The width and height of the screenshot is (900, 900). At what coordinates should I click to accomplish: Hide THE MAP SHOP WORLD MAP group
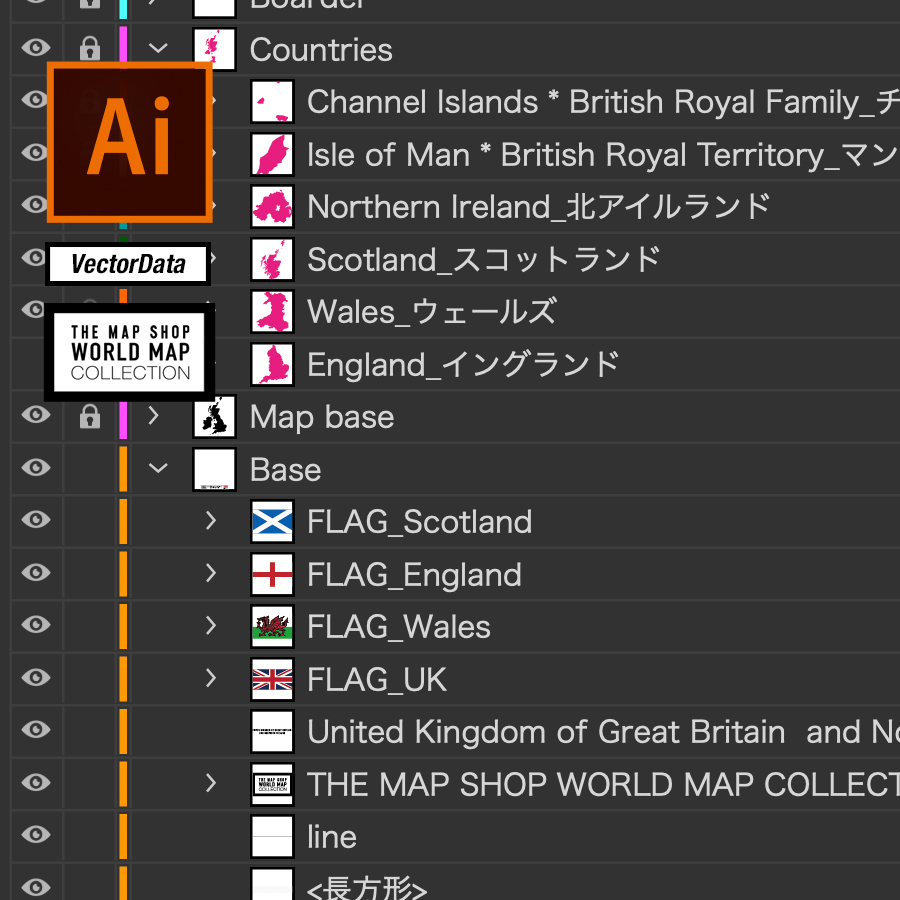tap(36, 782)
